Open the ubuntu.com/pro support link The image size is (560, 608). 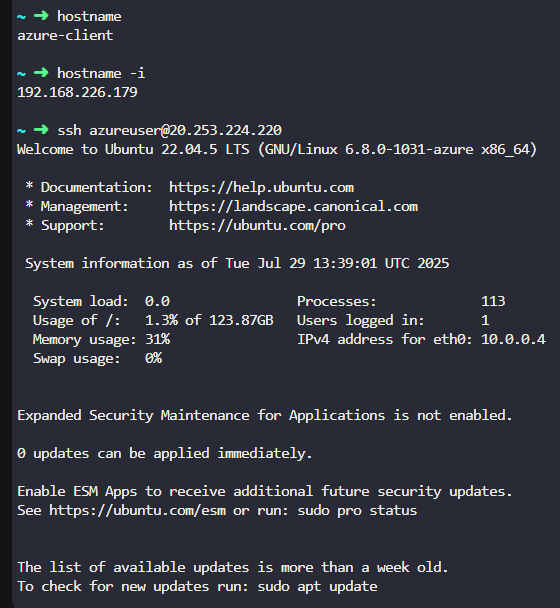coord(257,225)
